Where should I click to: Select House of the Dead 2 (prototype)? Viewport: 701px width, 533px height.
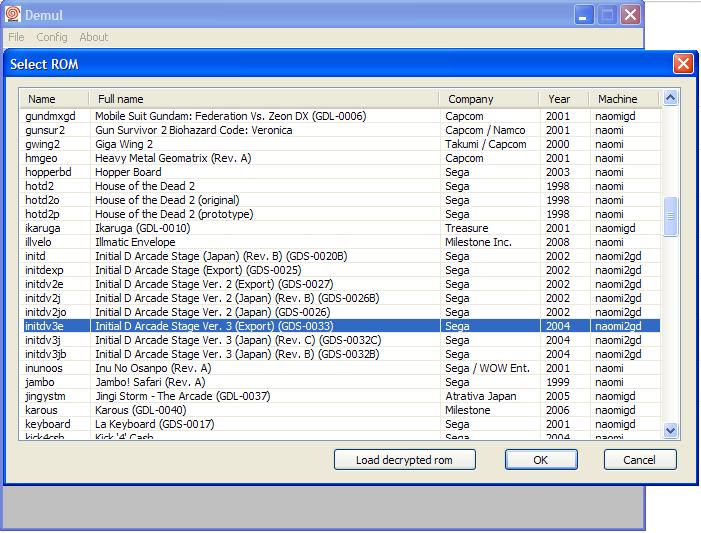342,214
